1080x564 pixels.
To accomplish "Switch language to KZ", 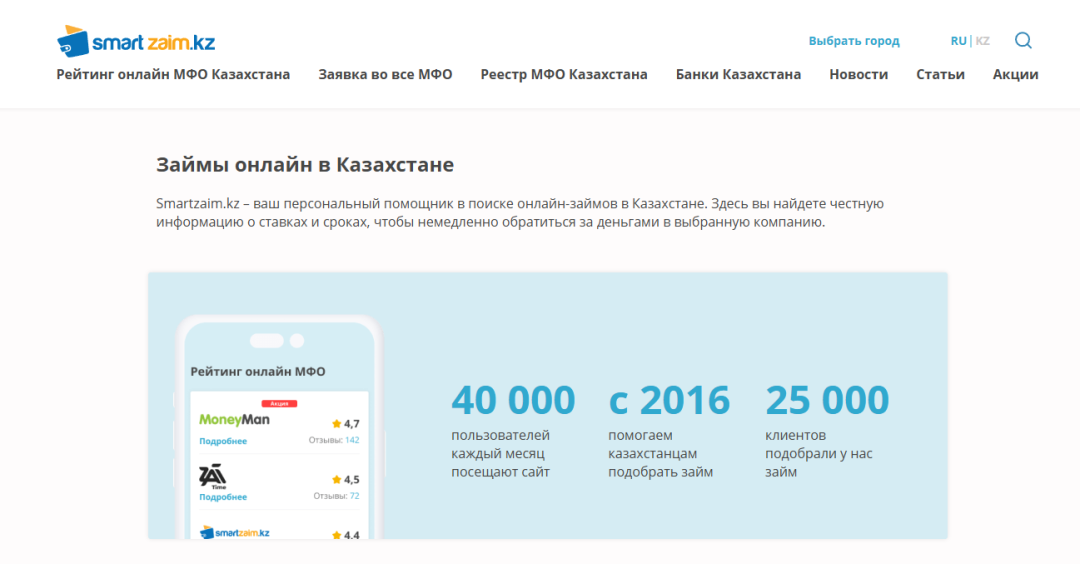I will coord(983,41).
